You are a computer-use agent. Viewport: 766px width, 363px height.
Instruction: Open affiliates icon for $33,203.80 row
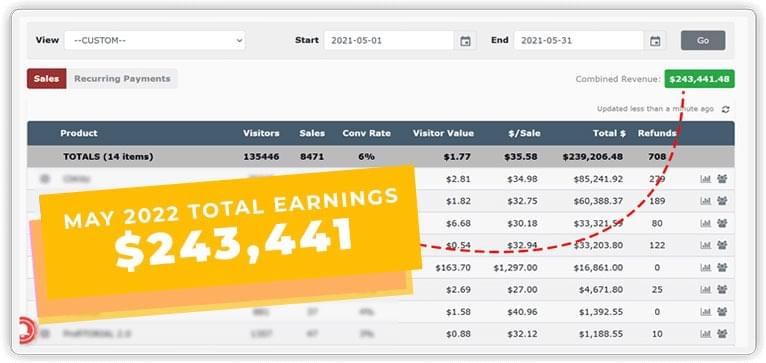[722, 245]
